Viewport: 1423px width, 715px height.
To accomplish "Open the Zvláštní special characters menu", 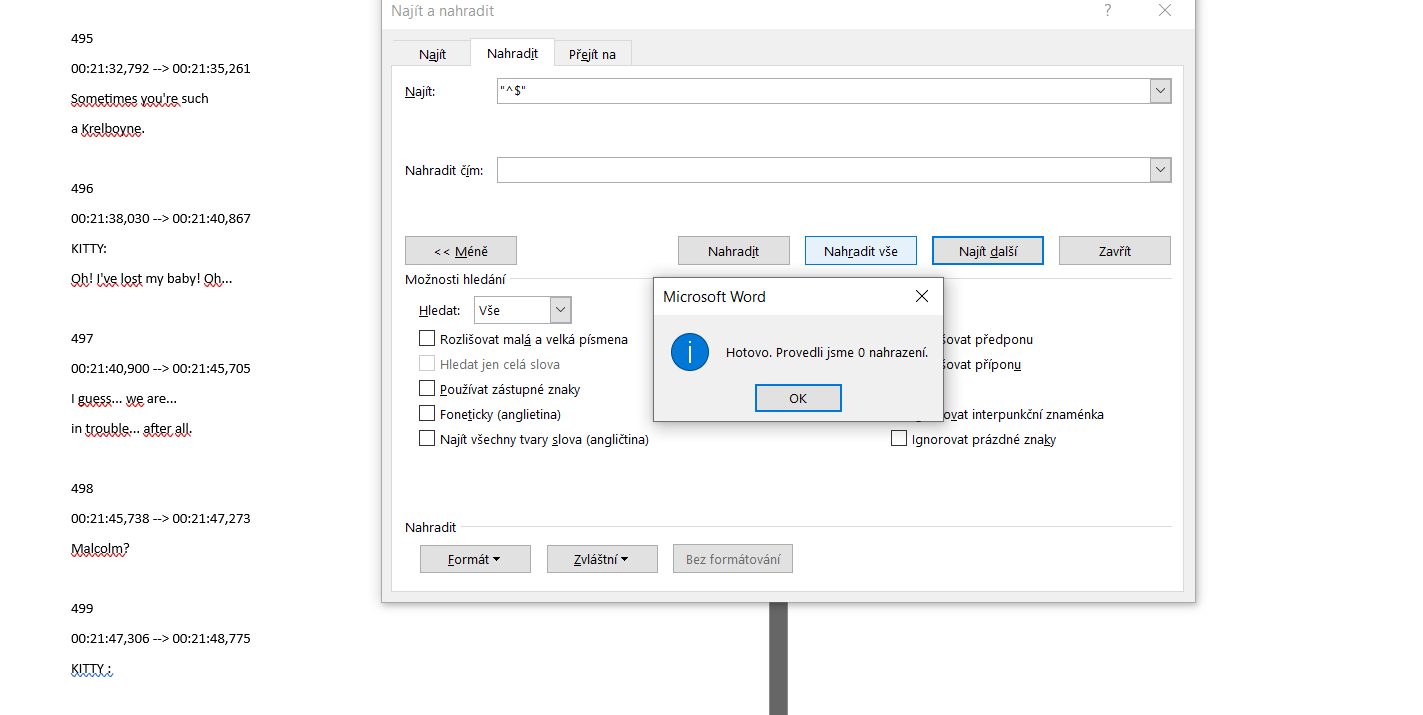I will (x=602, y=559).
